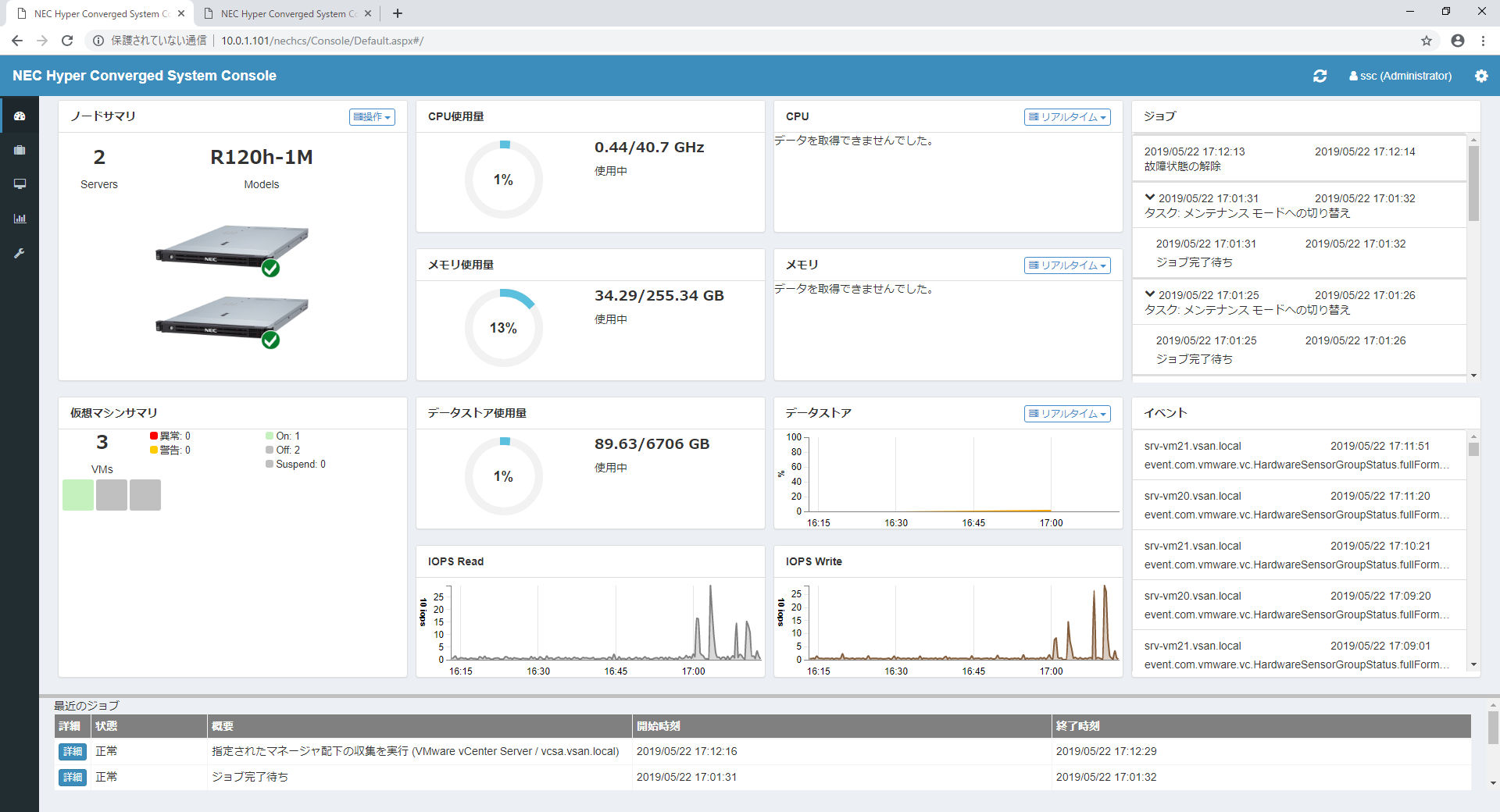The width and height of the screenshot is (1500, 812).
Task: Click the CPU usage 1% gauge
Action: click(x=504, y=180)
